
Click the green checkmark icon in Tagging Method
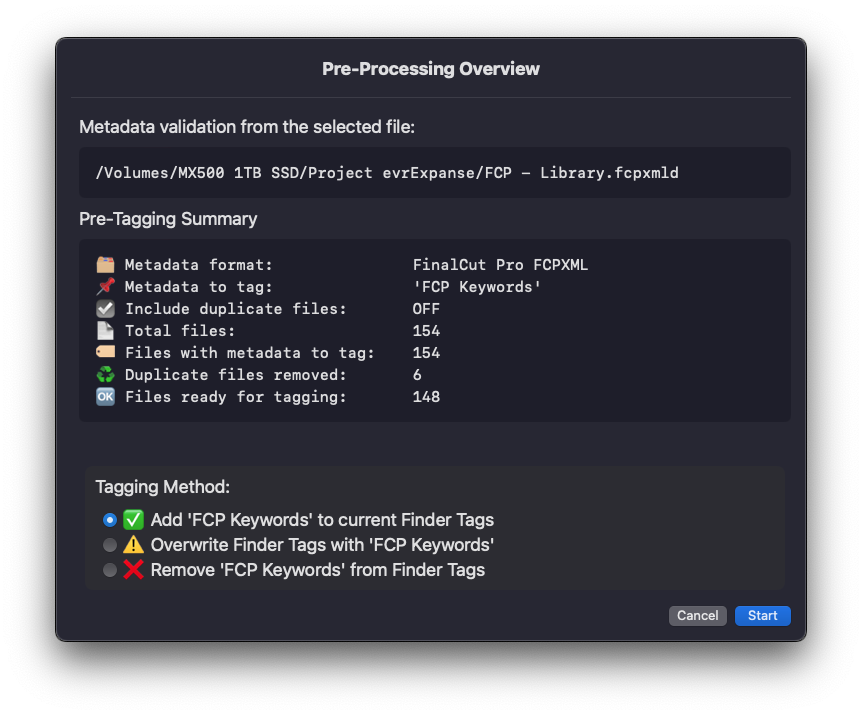[x=134, y=520]
